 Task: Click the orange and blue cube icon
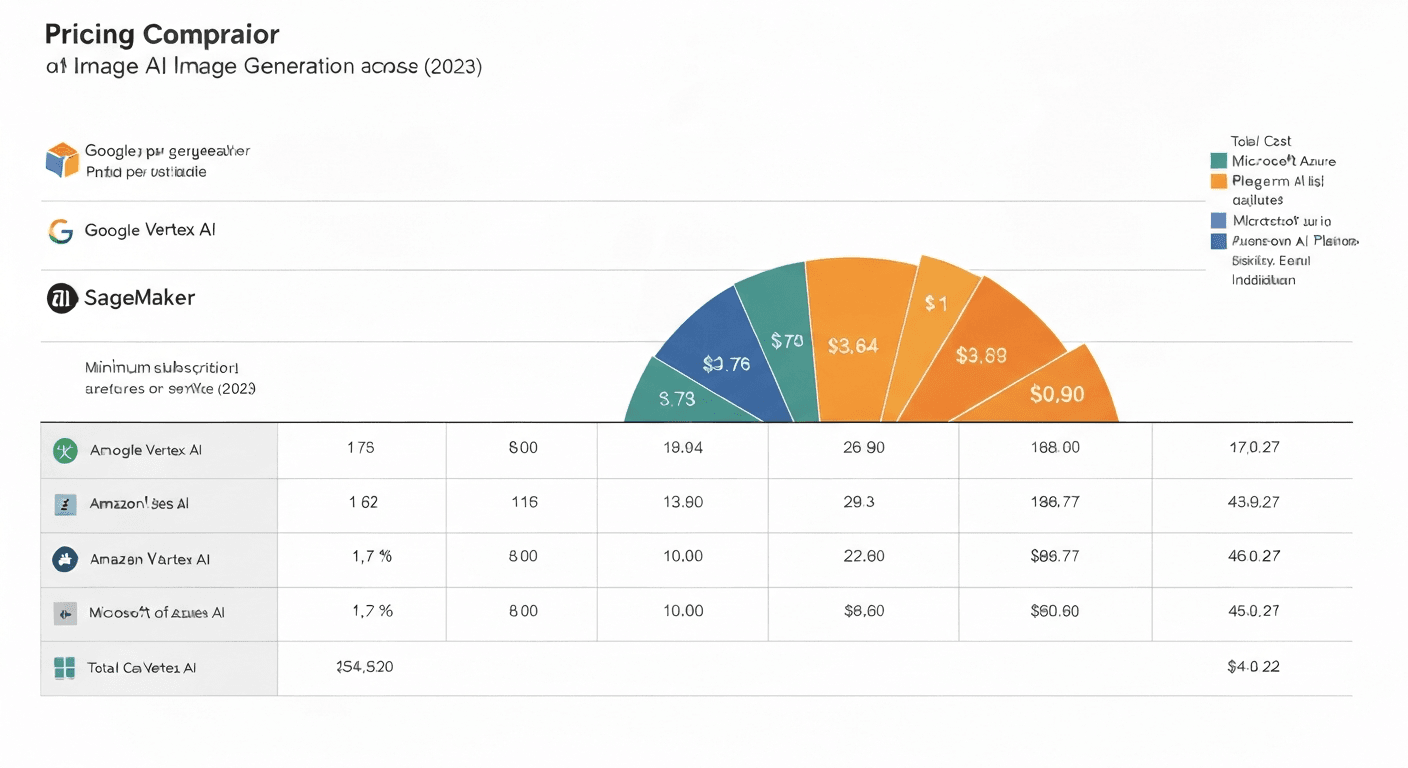(x=62, y=161)
